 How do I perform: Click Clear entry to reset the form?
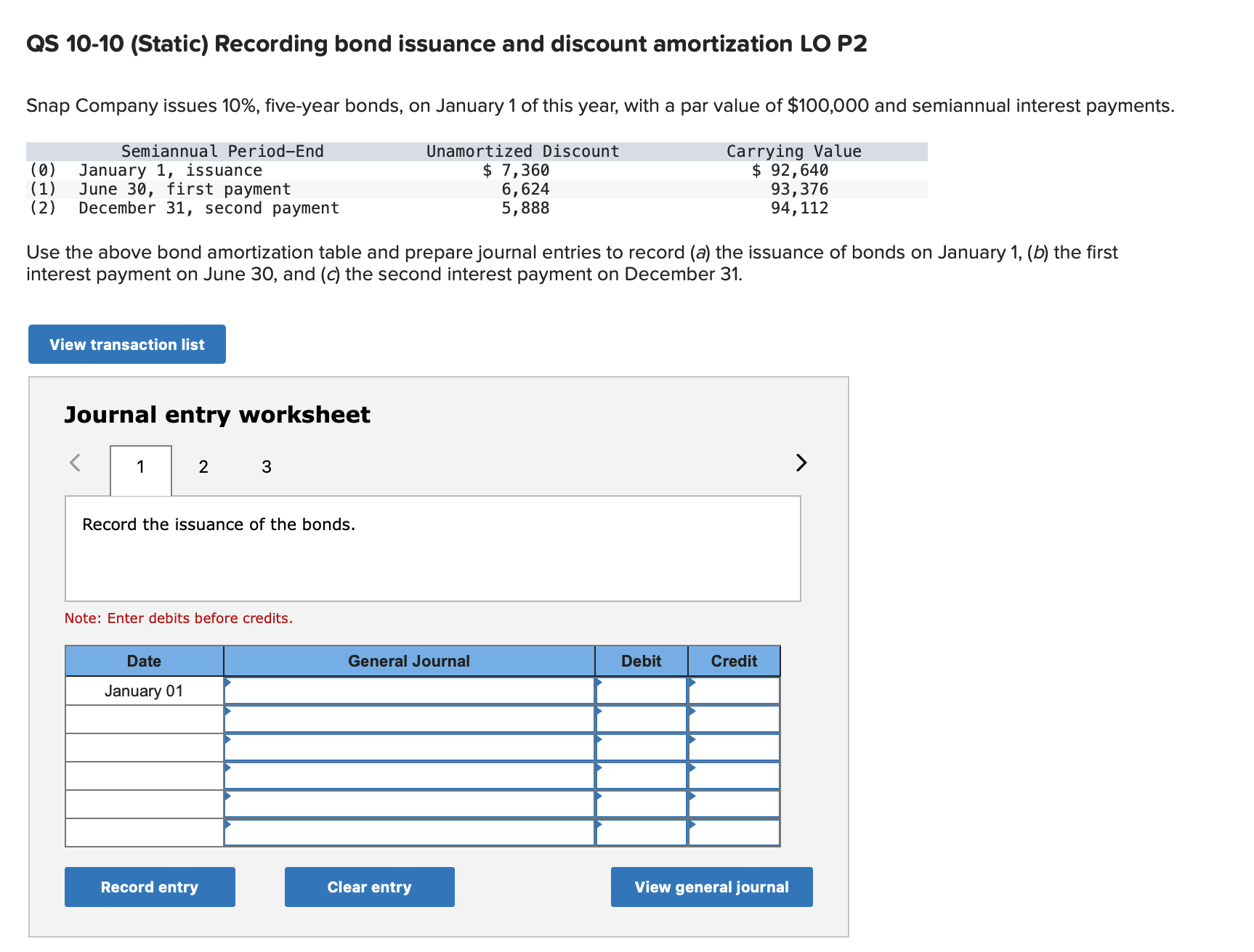tap(369, 887)
